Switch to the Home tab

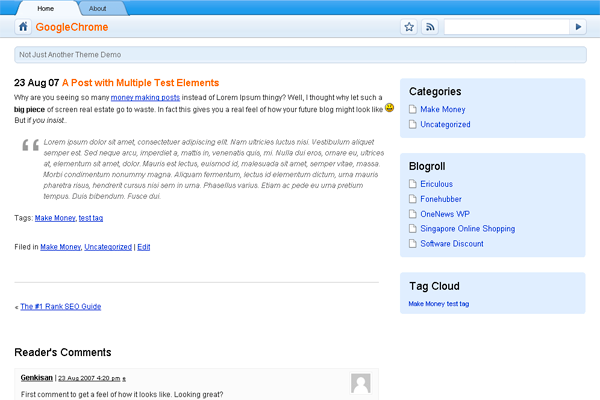pyautogui.click(x=46, y=8)
